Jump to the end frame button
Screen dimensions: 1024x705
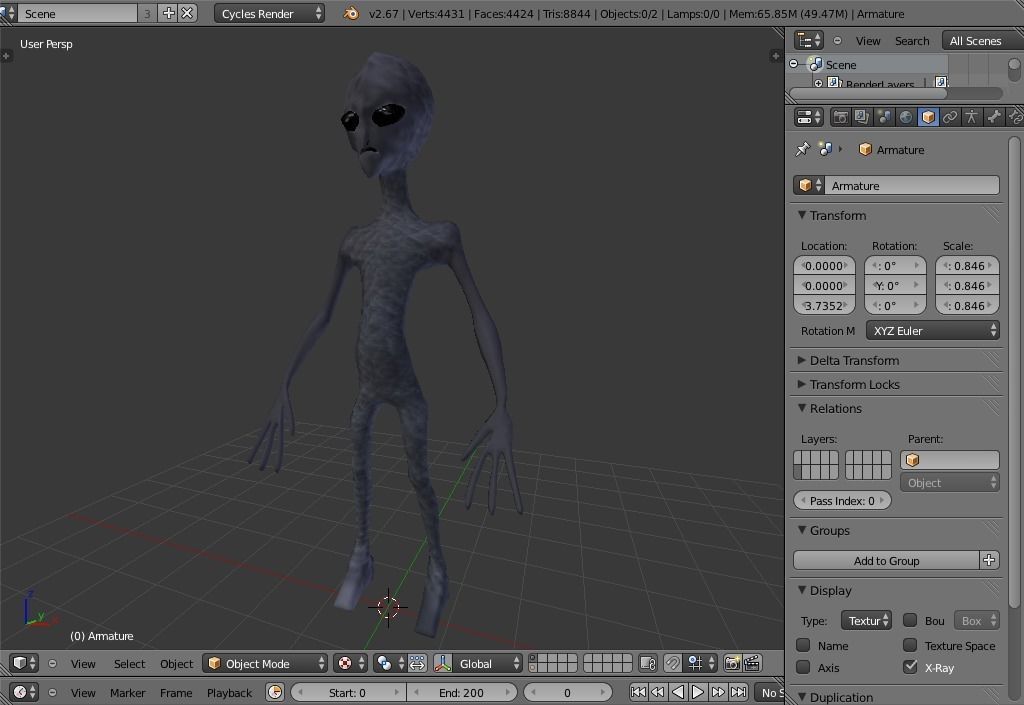point(739,692)
